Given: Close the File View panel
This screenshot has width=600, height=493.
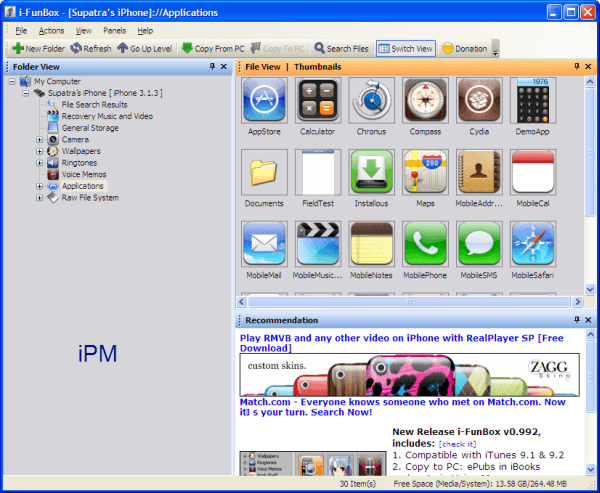Looking at the screenshot, I should [x=589, y=67].
